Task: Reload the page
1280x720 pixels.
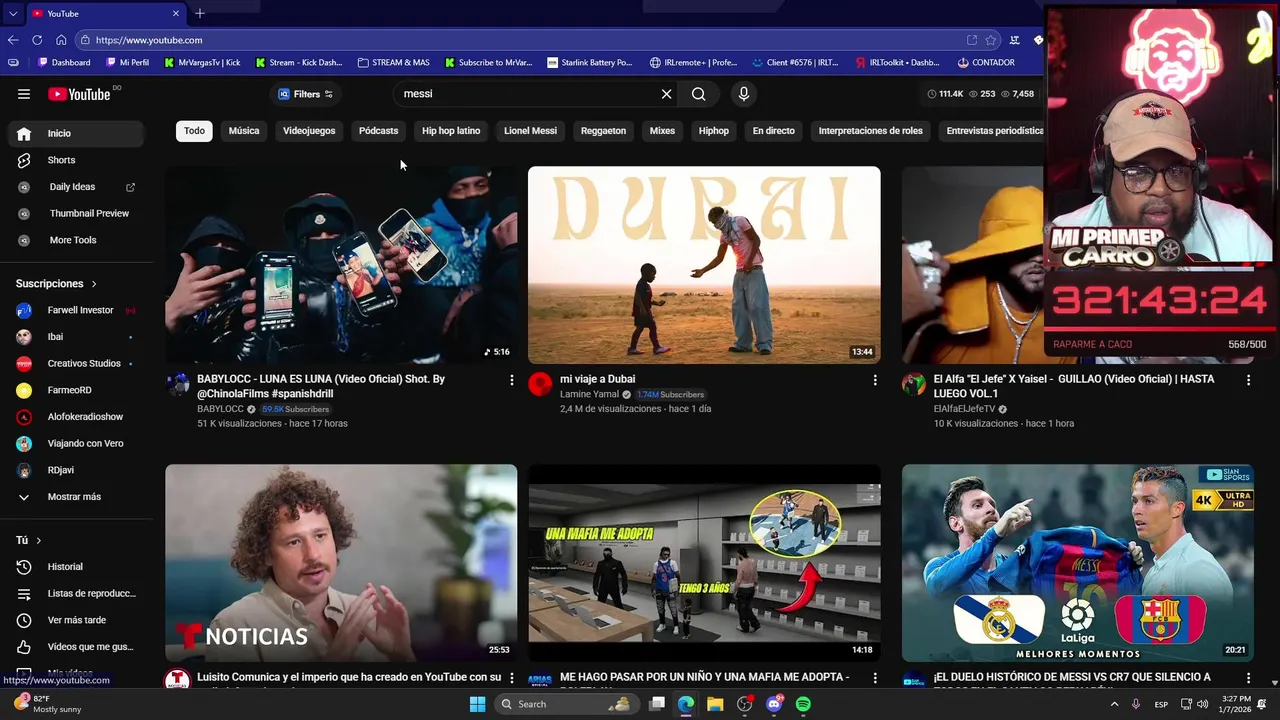Action: (x=37, y=40)
